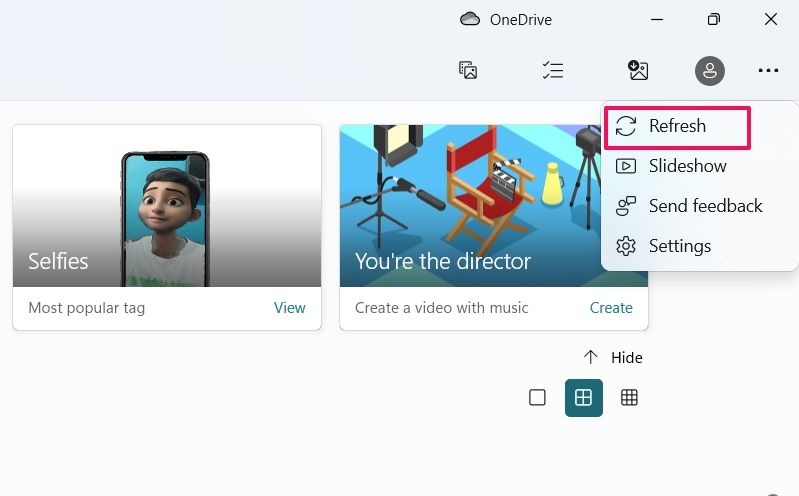The height and width of the screenshot is (496, 799).
Task: Choose Refresh from the menu
Action: (677, 127)
